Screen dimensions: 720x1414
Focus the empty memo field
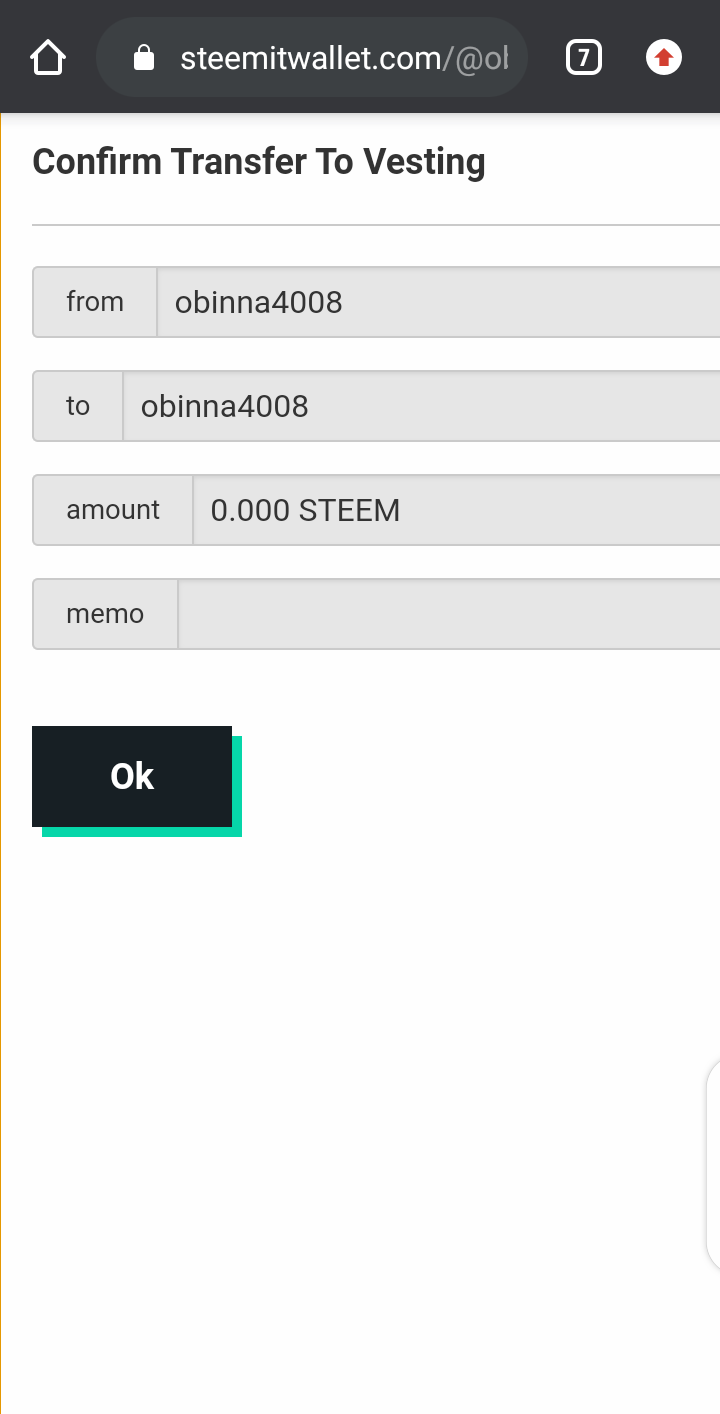[449, 614]
